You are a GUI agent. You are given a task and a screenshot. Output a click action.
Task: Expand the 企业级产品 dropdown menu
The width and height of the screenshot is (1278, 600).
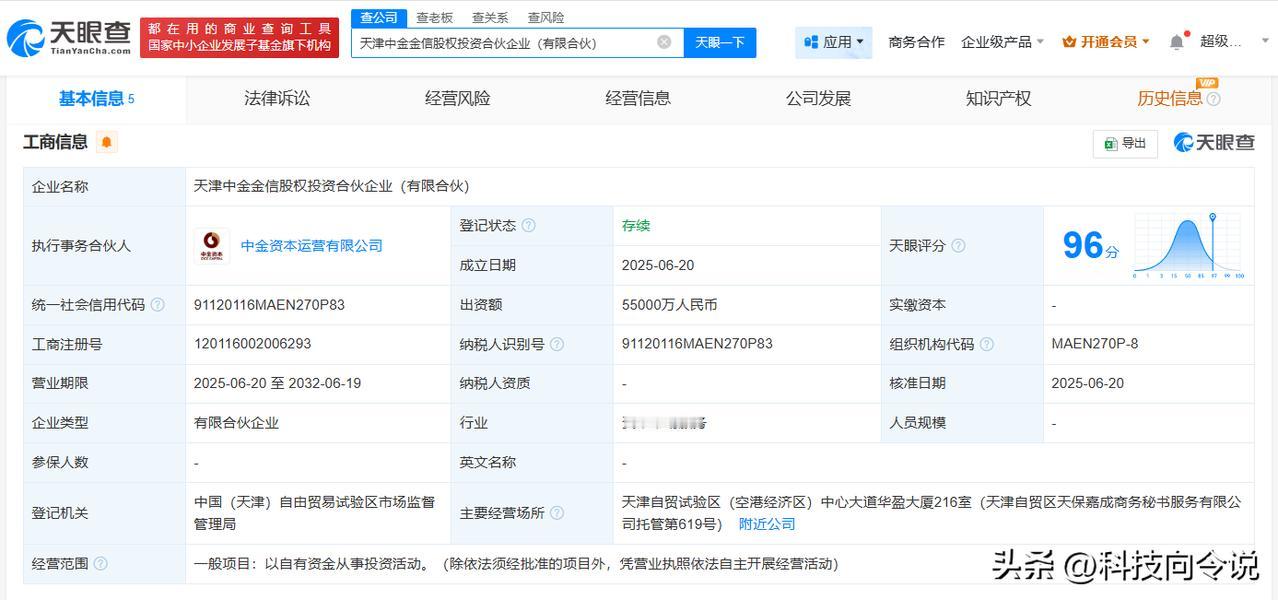(x=1002, y=42)
